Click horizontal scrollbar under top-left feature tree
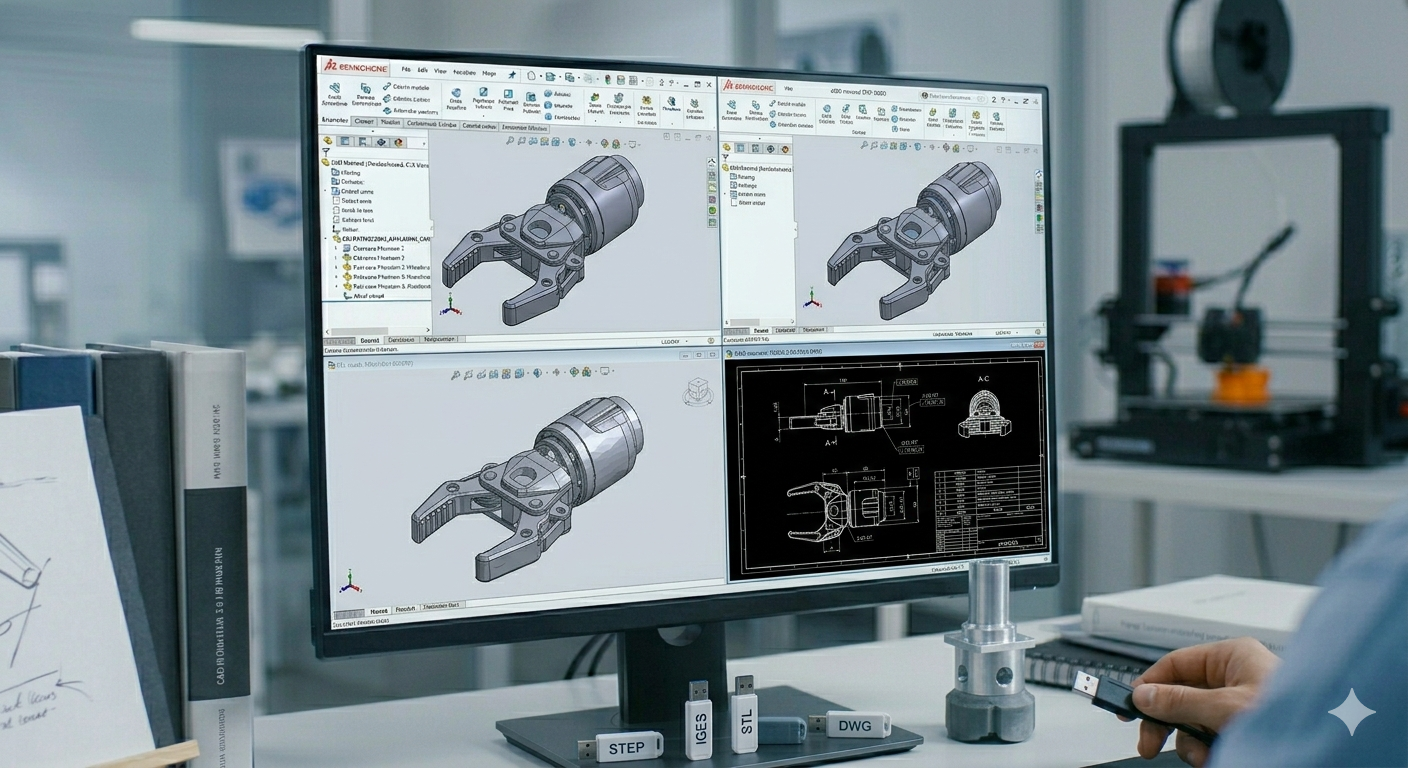This screenshot has height=768, width=1408. coord(377,331)
